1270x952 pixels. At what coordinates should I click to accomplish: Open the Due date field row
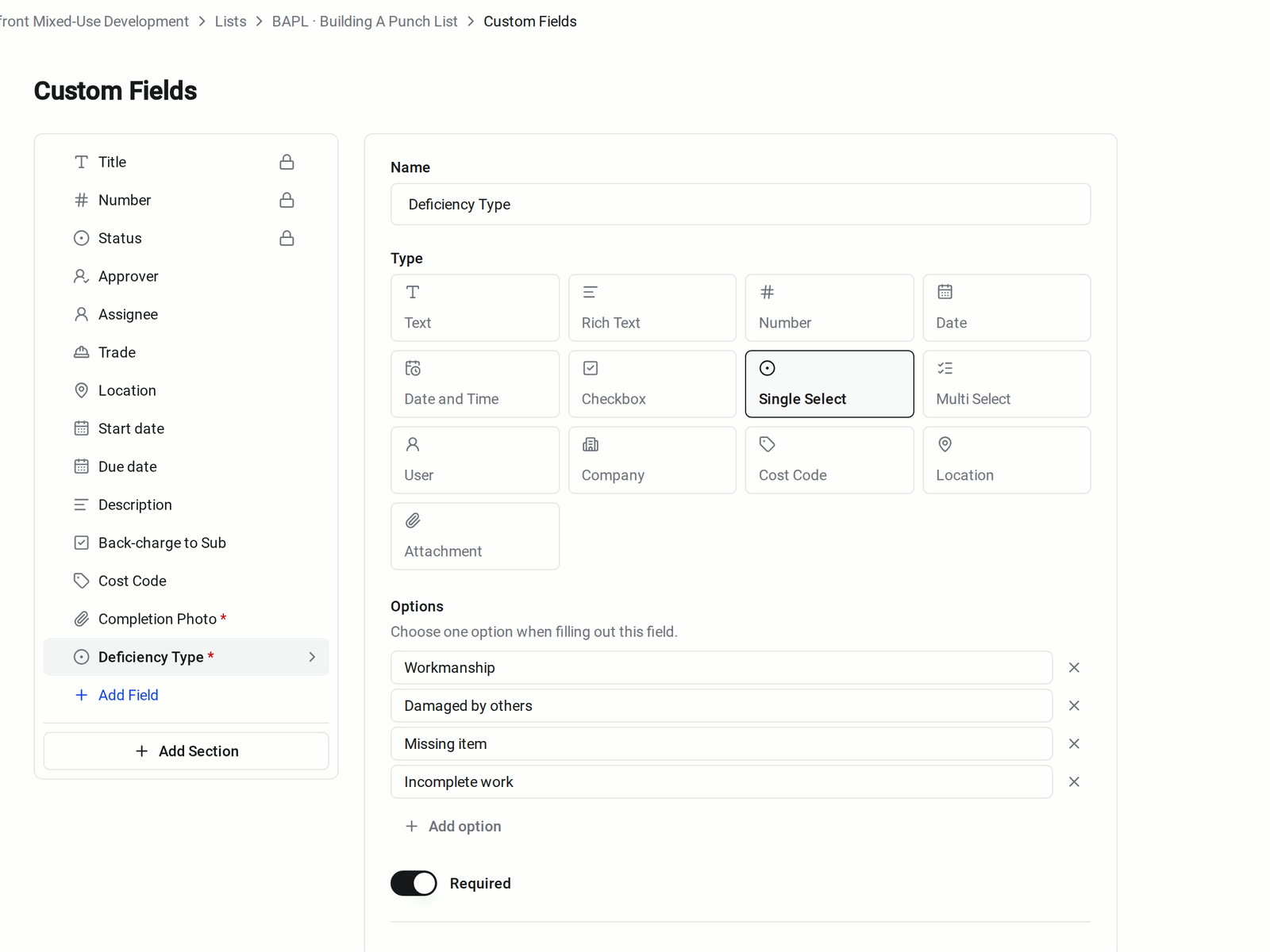186,466
